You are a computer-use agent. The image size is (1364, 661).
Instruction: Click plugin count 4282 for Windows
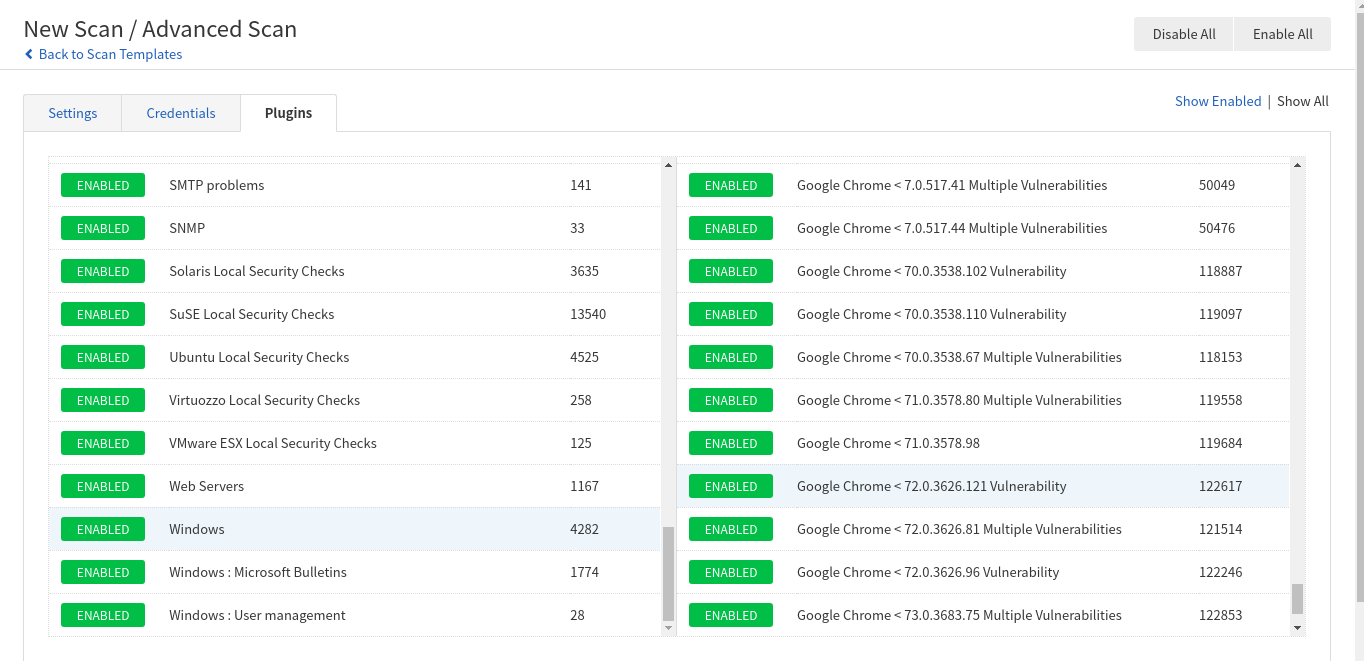(x=584, y=529)
